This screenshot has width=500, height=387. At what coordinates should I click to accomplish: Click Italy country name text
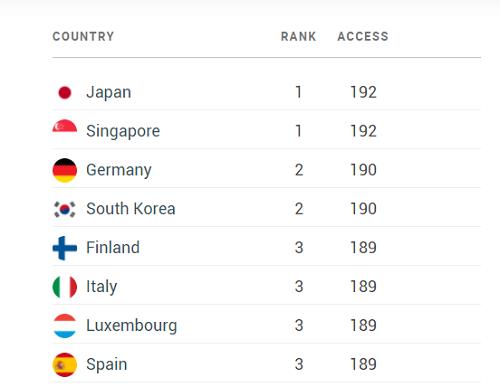tap(102, 287)
